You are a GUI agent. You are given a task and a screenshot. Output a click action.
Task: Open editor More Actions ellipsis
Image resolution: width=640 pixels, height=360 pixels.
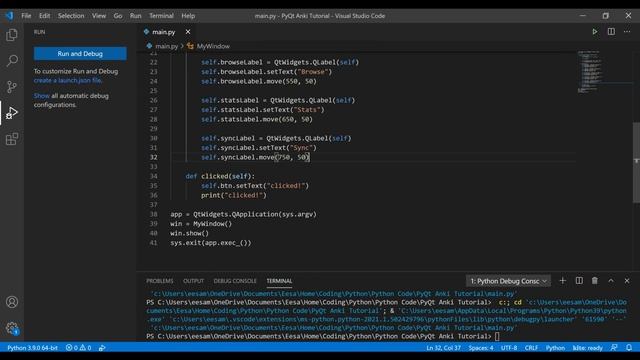pos(627,32)
